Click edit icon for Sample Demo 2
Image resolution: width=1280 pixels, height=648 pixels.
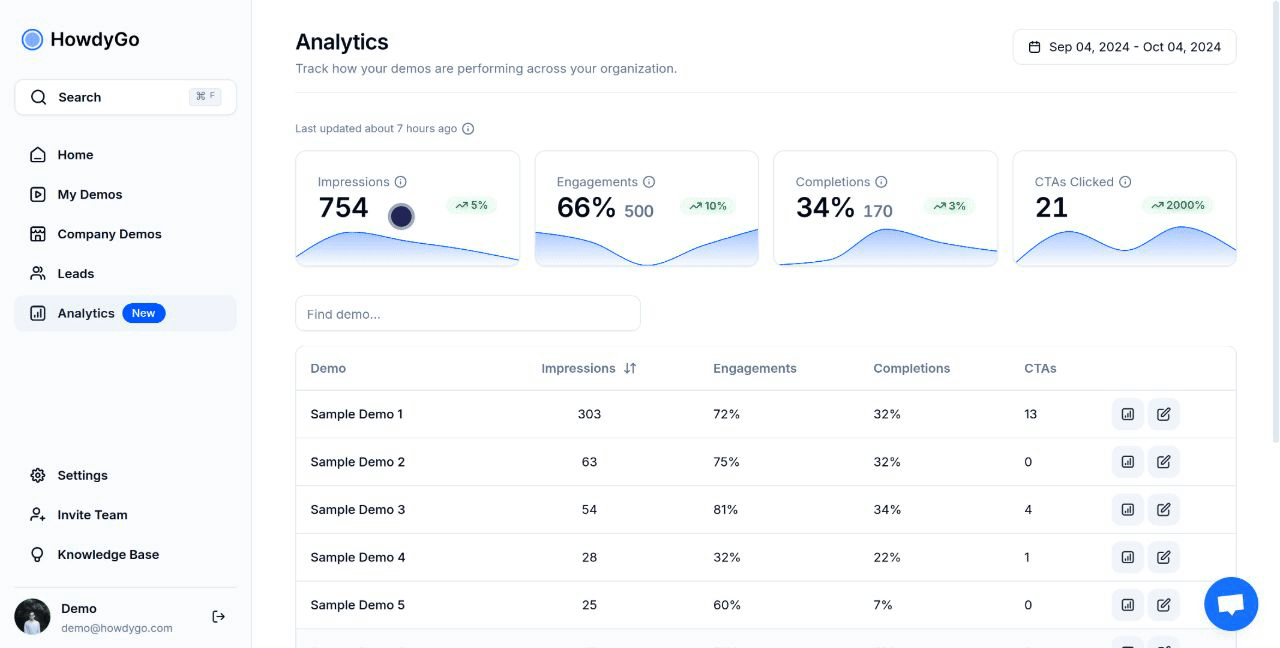(x=1163, y=462)
